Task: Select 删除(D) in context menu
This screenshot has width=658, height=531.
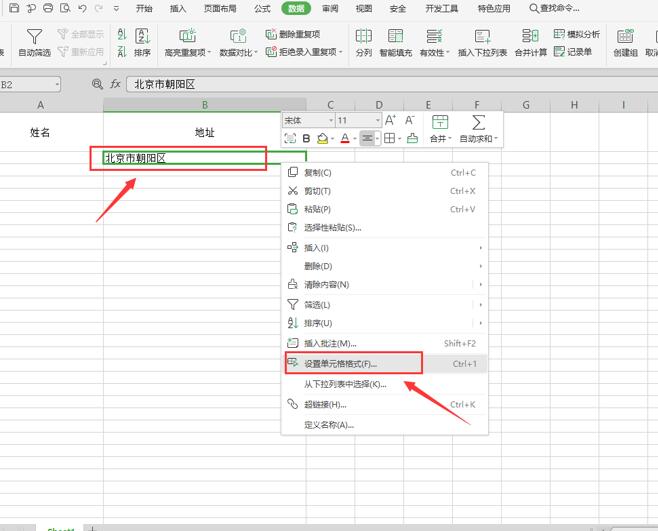Action: [x=385, y=266]
